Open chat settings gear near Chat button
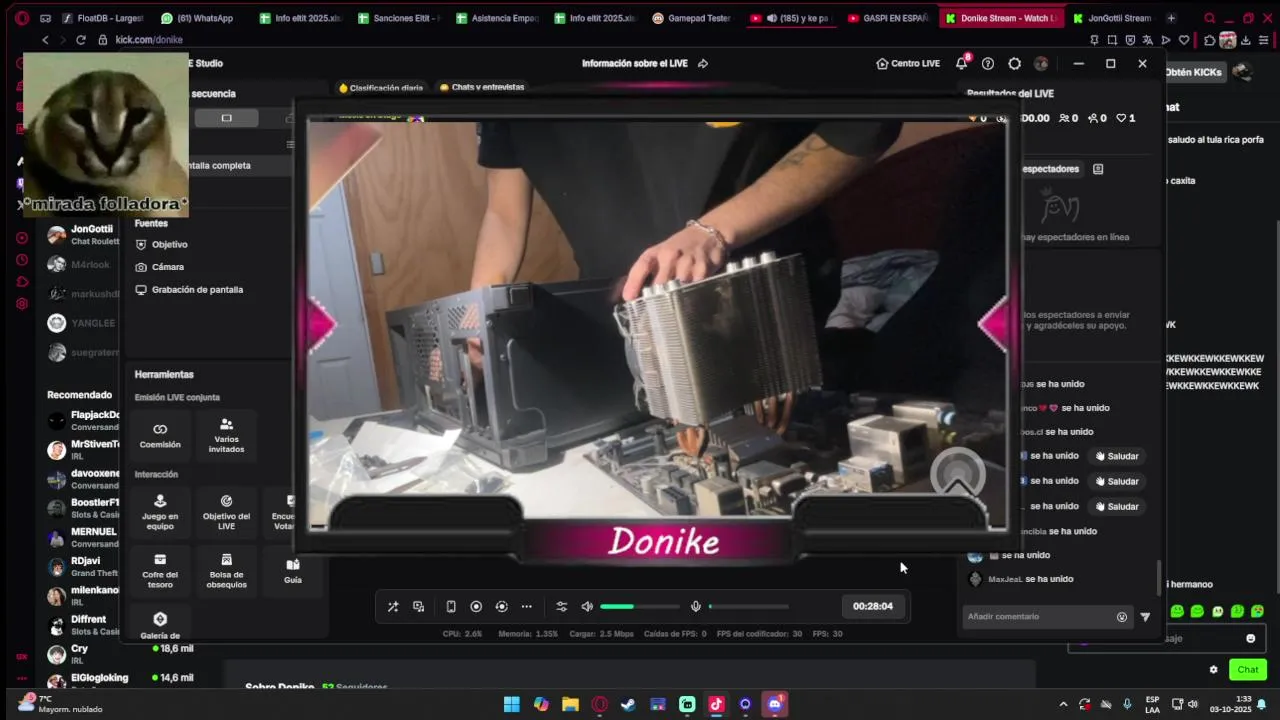This screenshot has height=720, width=1280. 1213,670
